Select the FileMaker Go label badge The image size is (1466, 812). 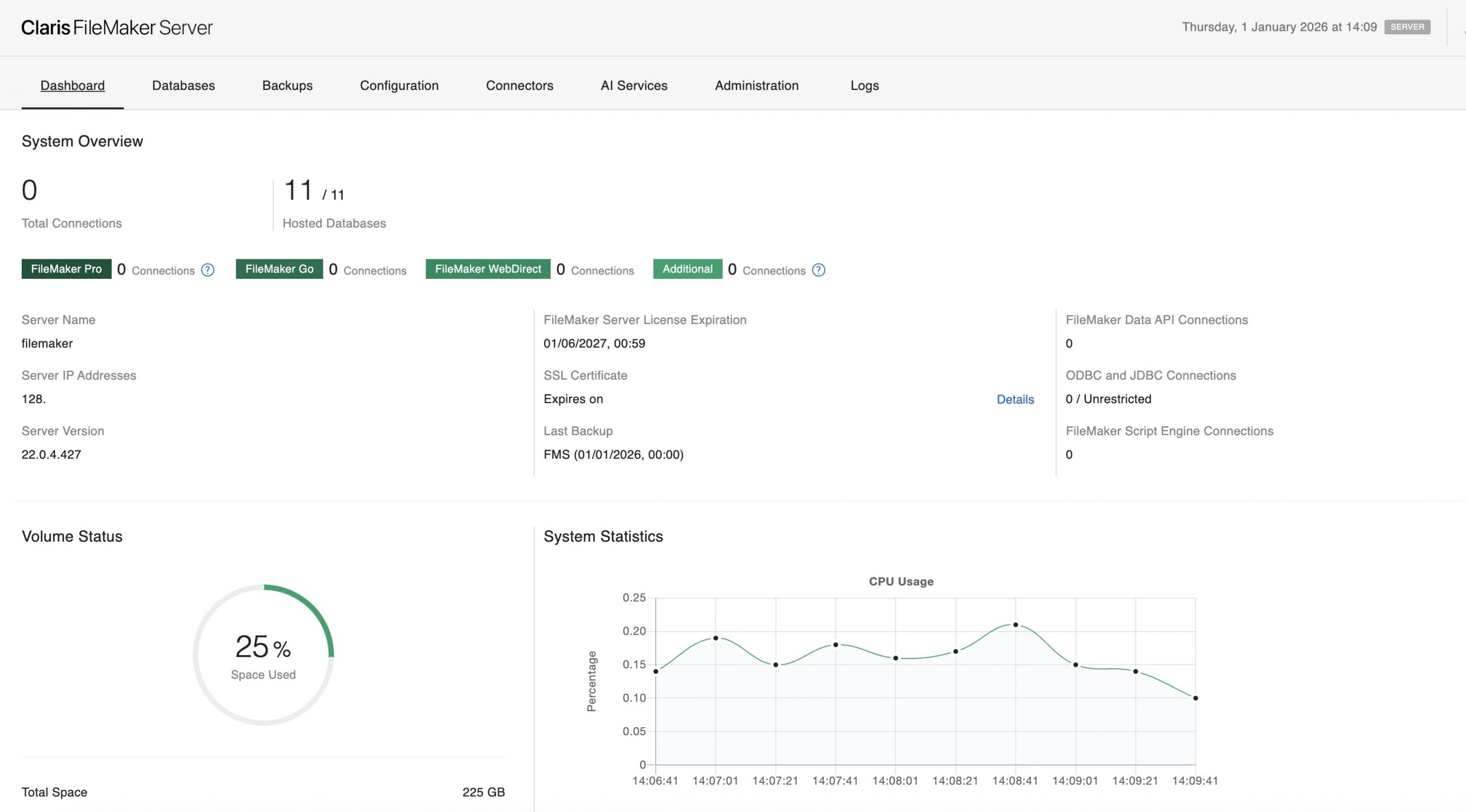point(279,269)
